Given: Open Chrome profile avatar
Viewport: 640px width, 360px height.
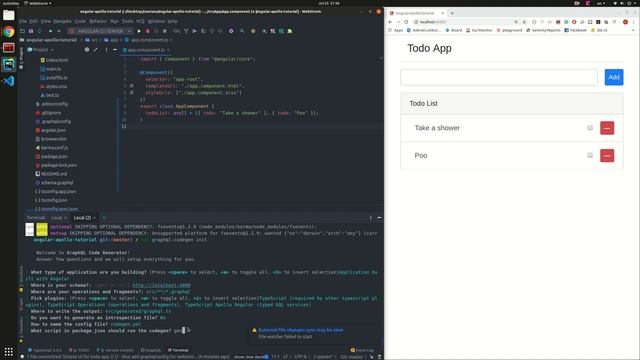Looking at the screenshot, I should pos(625,22).
